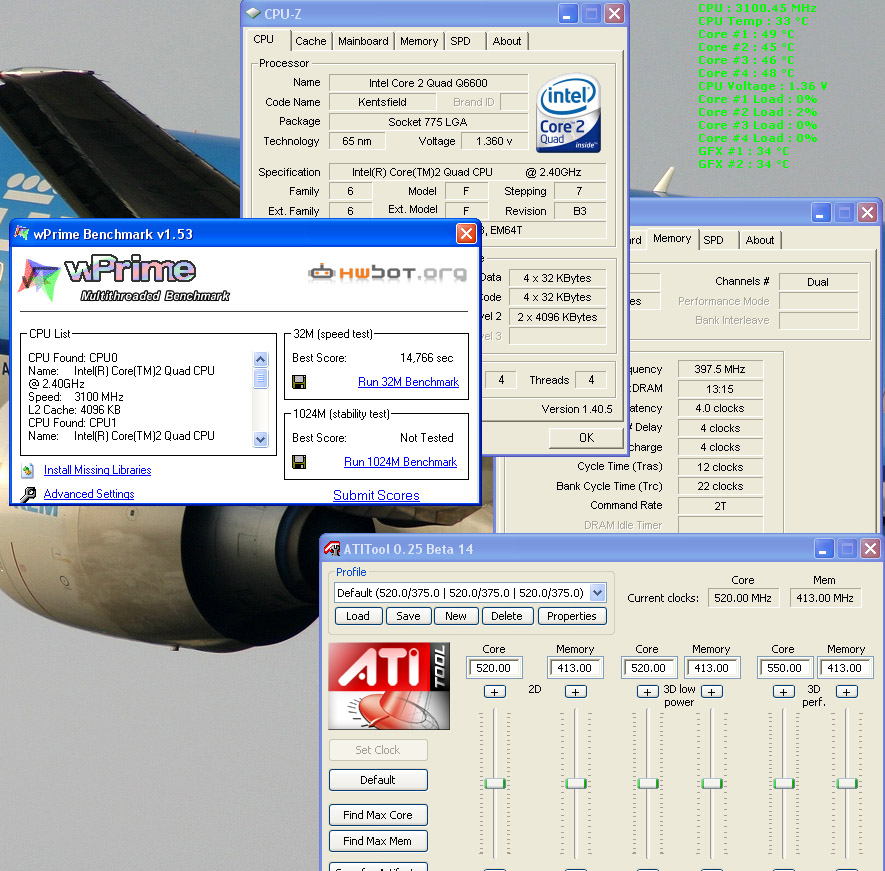The height and width of the screenshot is (871, 885).
Task: Click Delete profile button
Action: point(507,616)
